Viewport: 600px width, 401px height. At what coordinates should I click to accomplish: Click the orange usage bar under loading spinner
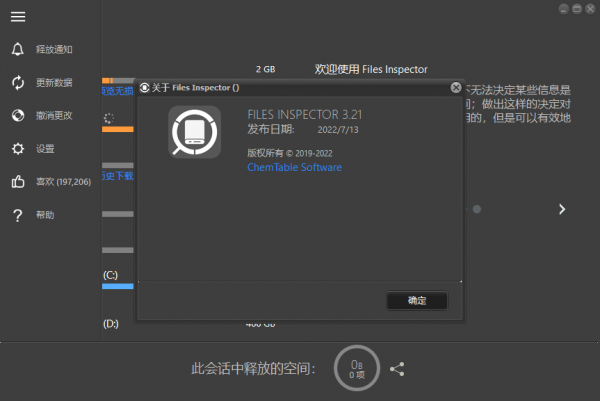click(x=118, y=129)
